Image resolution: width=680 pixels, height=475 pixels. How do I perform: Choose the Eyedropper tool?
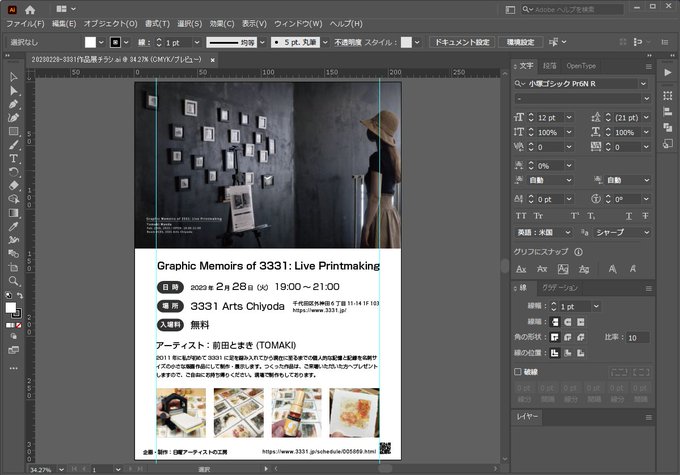click(14, 226)
